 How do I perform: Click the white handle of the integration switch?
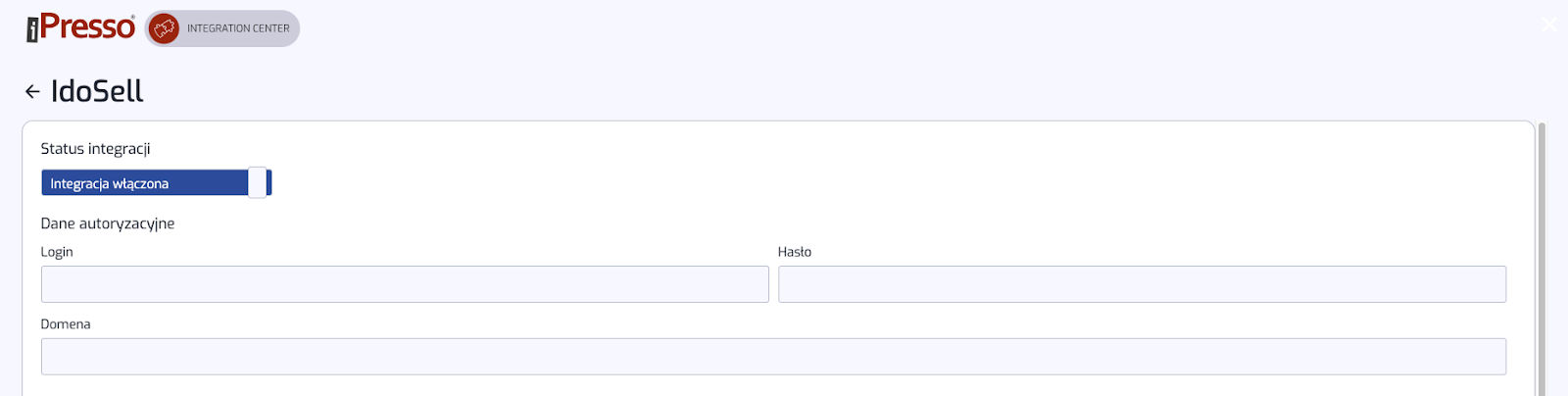(x=257, y=183)
